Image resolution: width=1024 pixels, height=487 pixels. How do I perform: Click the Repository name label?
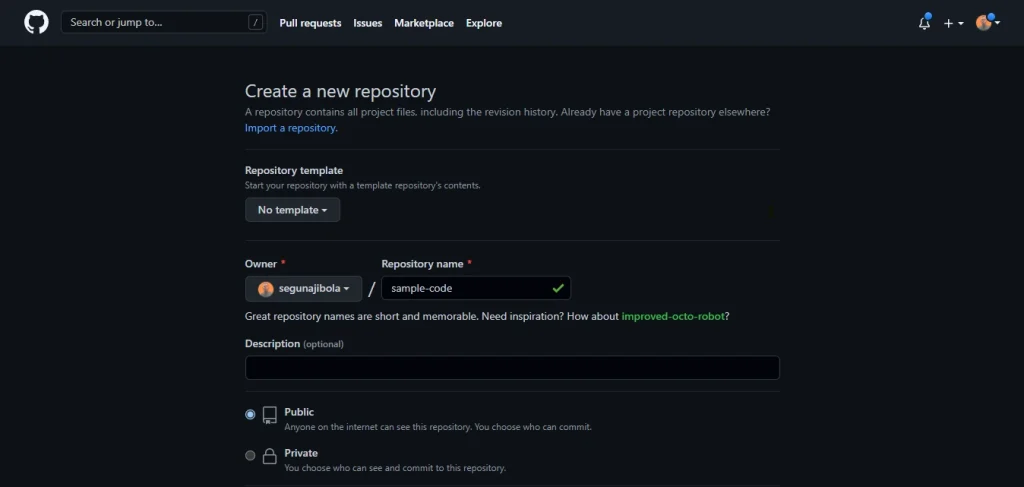pyautogui.click(x=423, y=264)
